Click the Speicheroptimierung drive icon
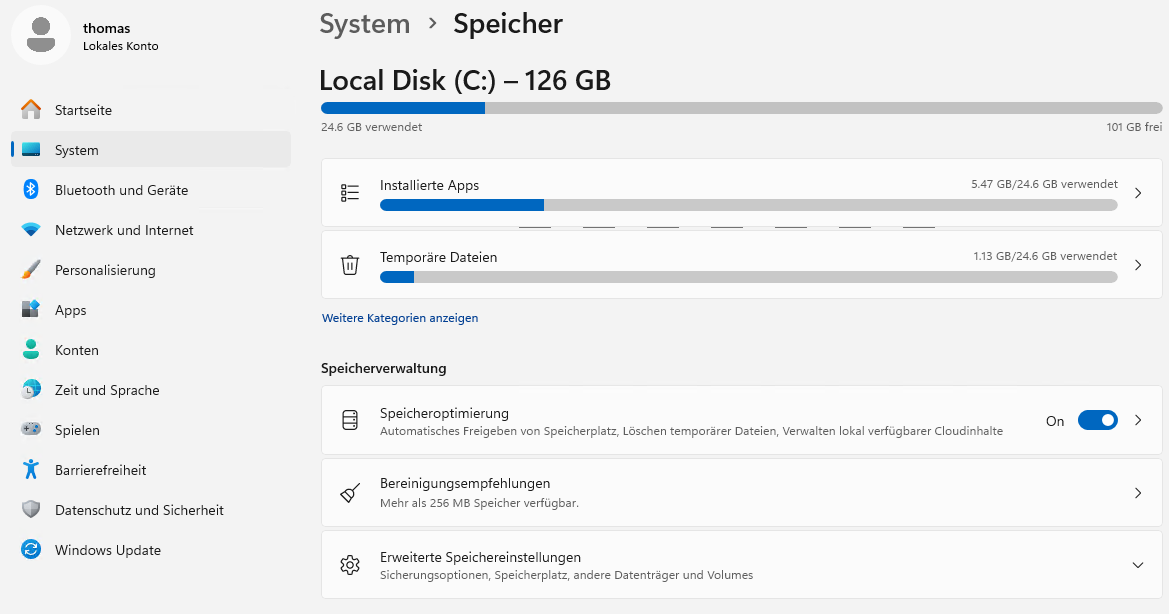1169x614 pixels. [x=349, y=420]
